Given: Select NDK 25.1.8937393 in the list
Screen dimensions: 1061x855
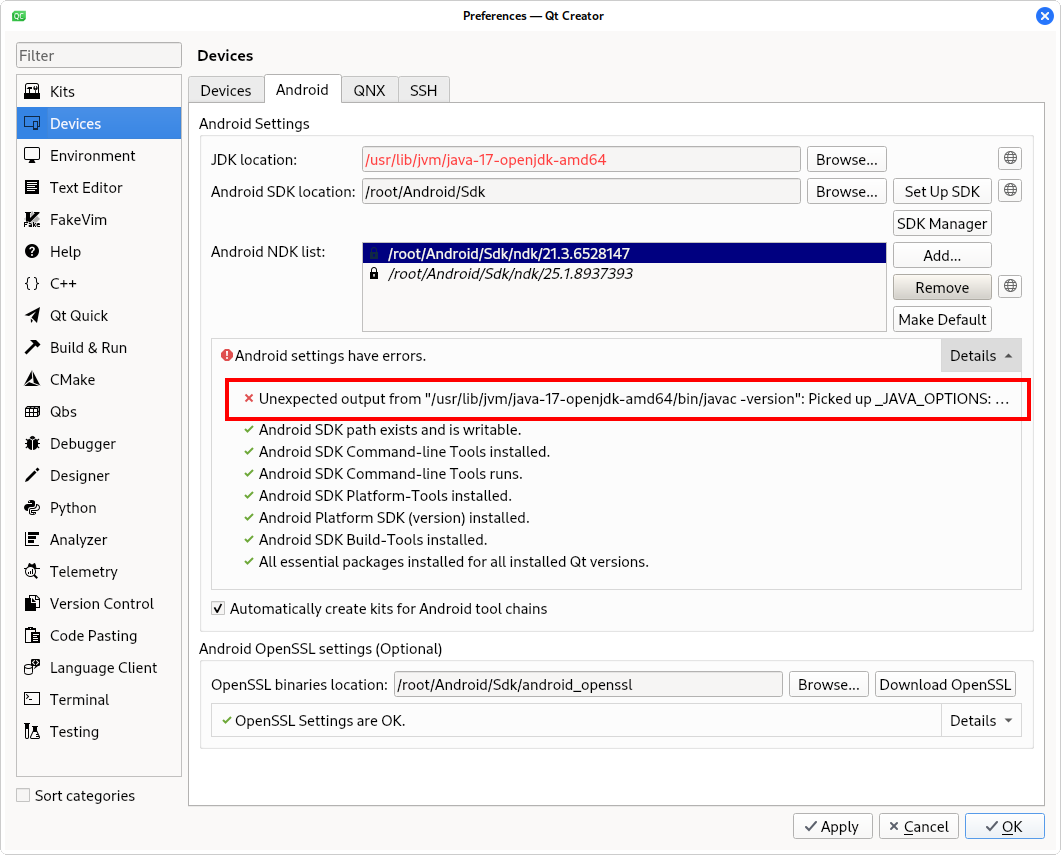Looking at the screenshot, I should (510, 274).
